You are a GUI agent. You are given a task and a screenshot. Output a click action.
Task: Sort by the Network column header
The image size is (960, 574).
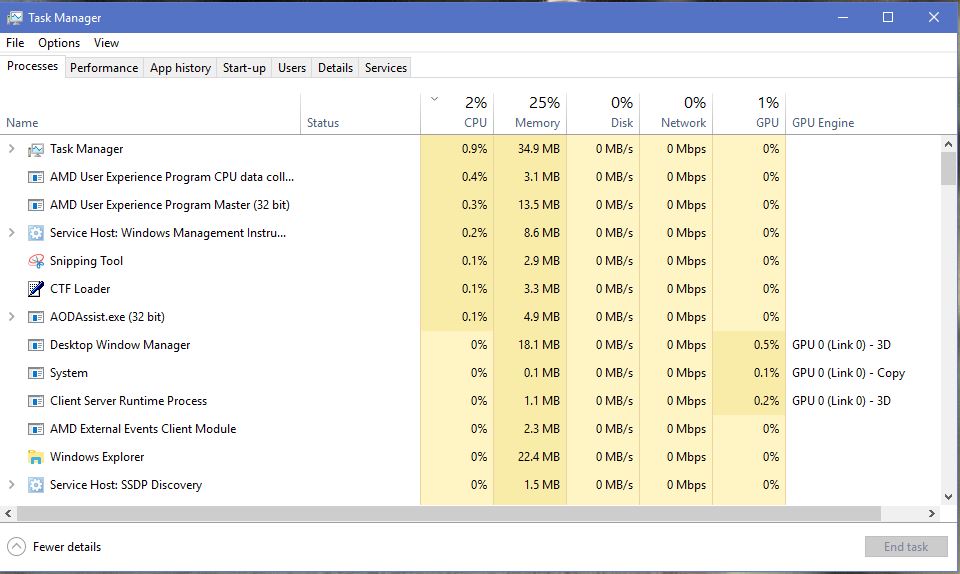[676, 113]
